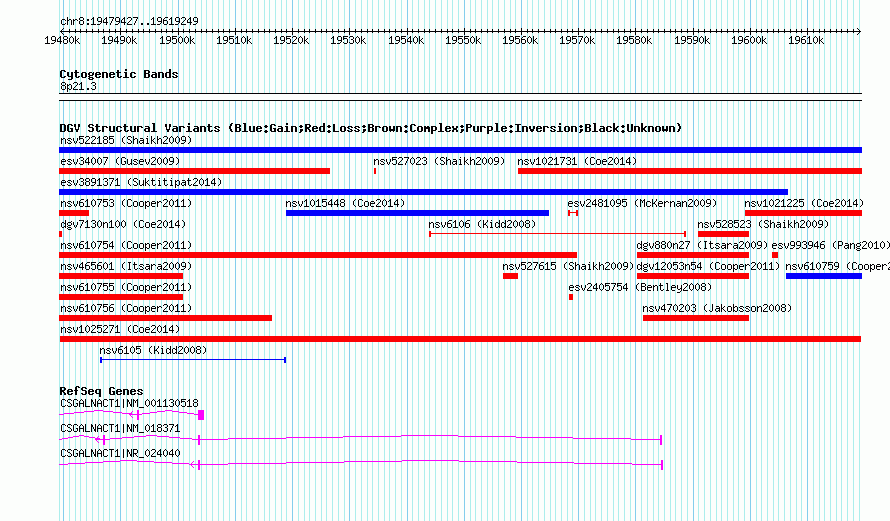Open the nsv465601 (Itsara2009) label
Viewport: 890px width, 521px height.
[x=126, y=266]
